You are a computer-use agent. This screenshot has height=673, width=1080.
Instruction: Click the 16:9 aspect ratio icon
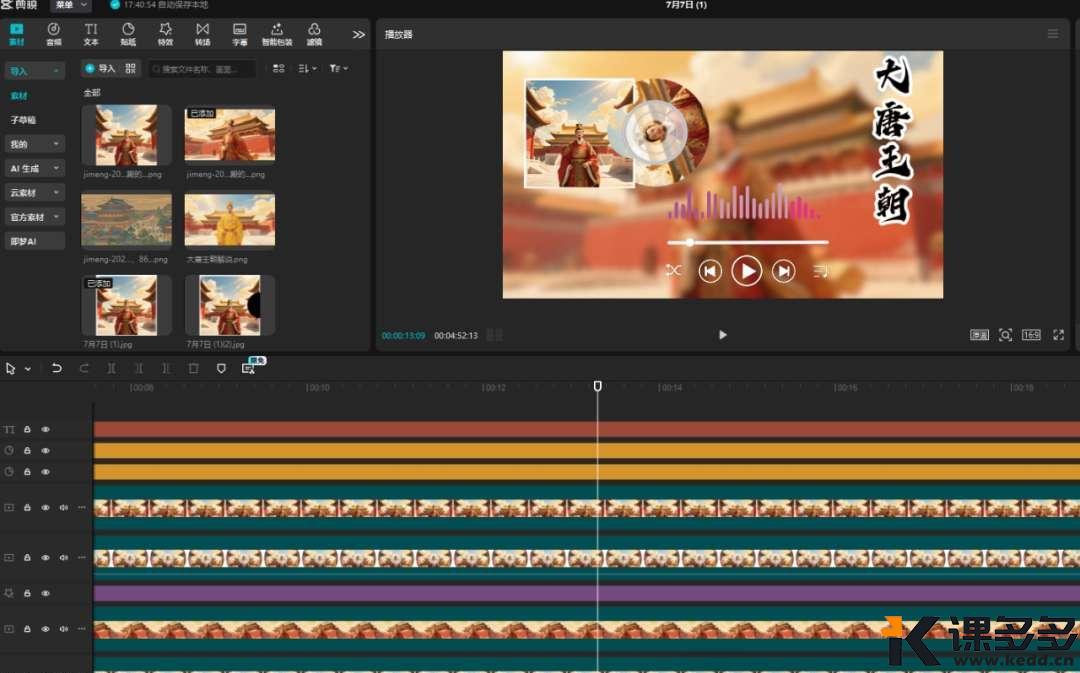(x=1031, y=335)
